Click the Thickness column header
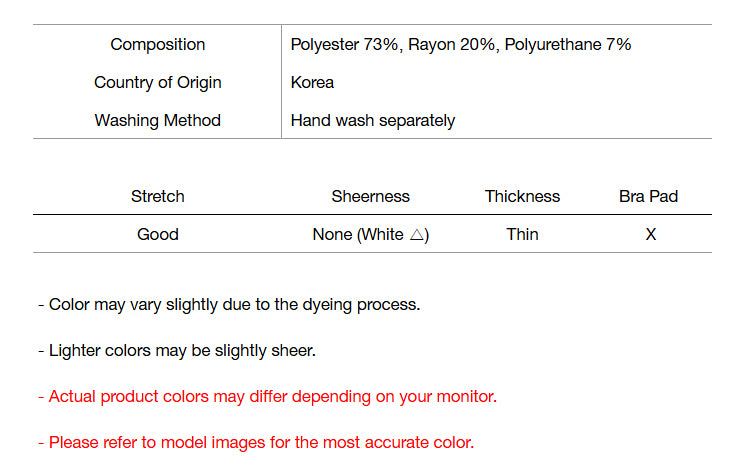749x472 pixels. [x=522, y=196]
